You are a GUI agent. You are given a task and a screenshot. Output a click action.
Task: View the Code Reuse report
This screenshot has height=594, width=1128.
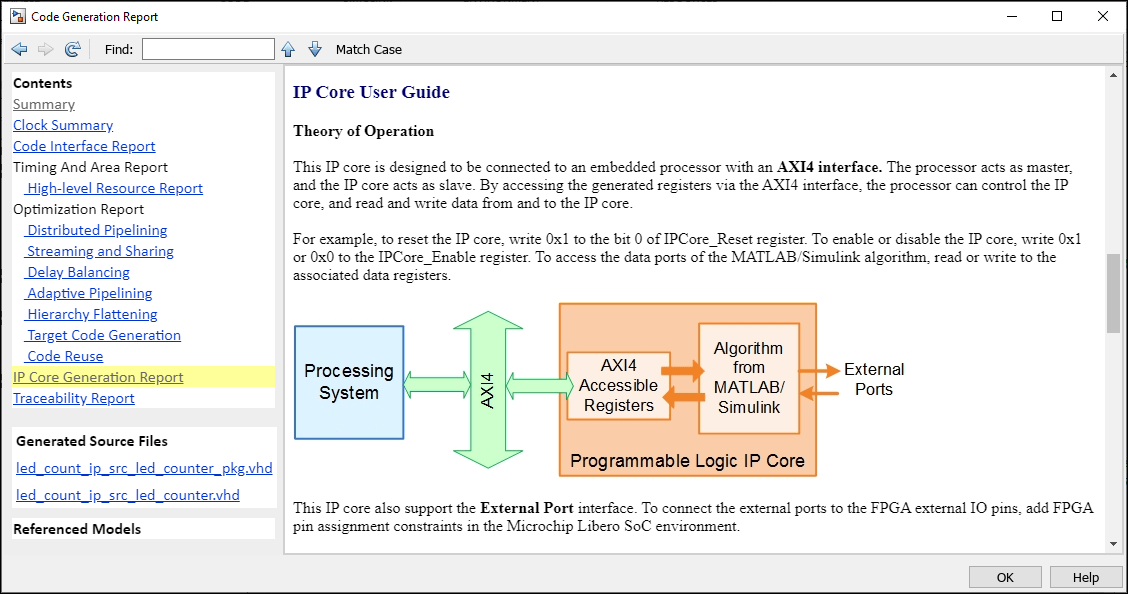(64, 355)
